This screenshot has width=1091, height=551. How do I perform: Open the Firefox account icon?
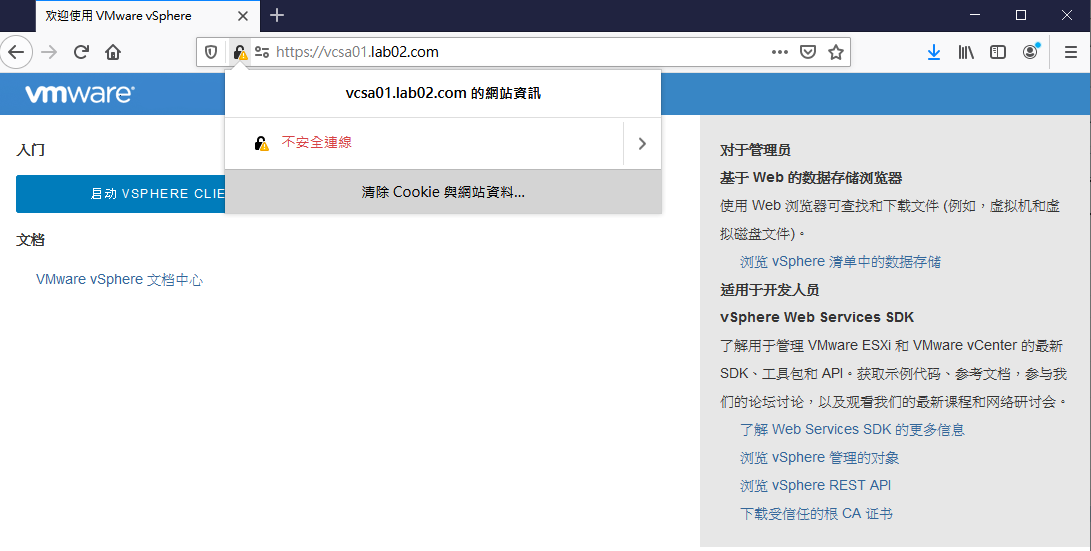1030,52
